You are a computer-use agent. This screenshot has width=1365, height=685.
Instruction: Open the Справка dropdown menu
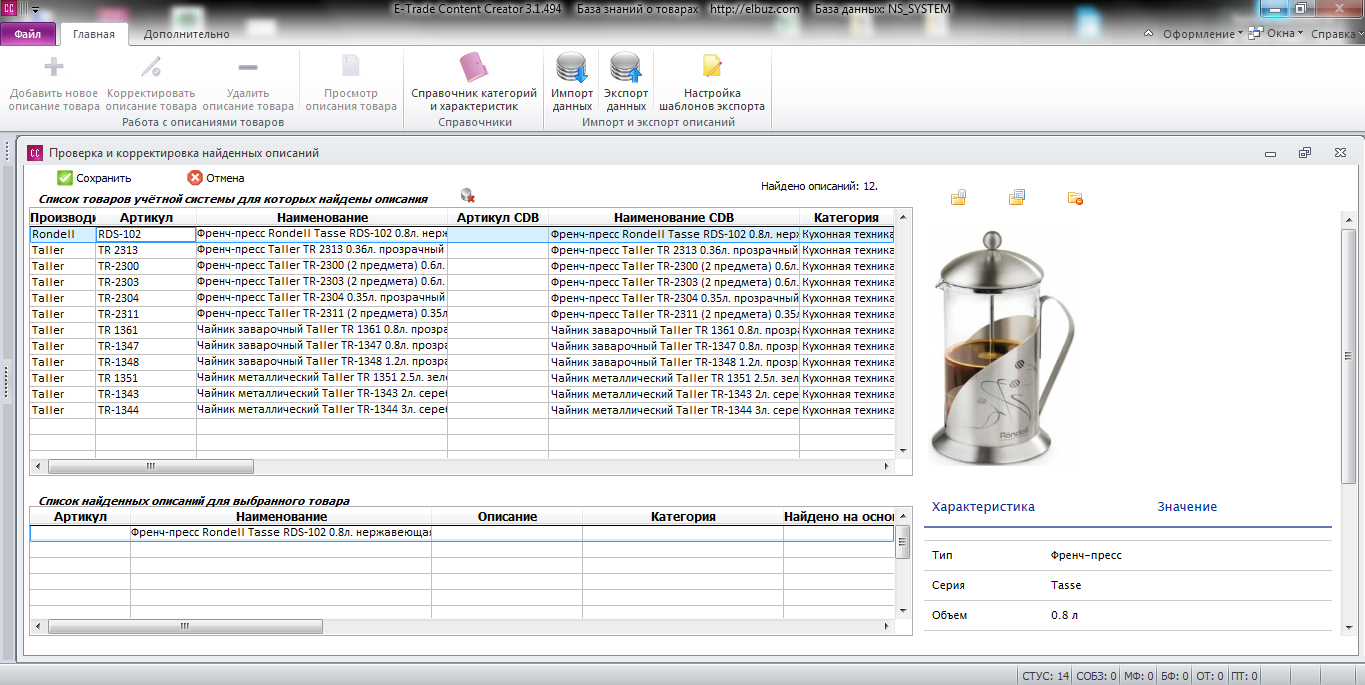[x=1337, y=34]
